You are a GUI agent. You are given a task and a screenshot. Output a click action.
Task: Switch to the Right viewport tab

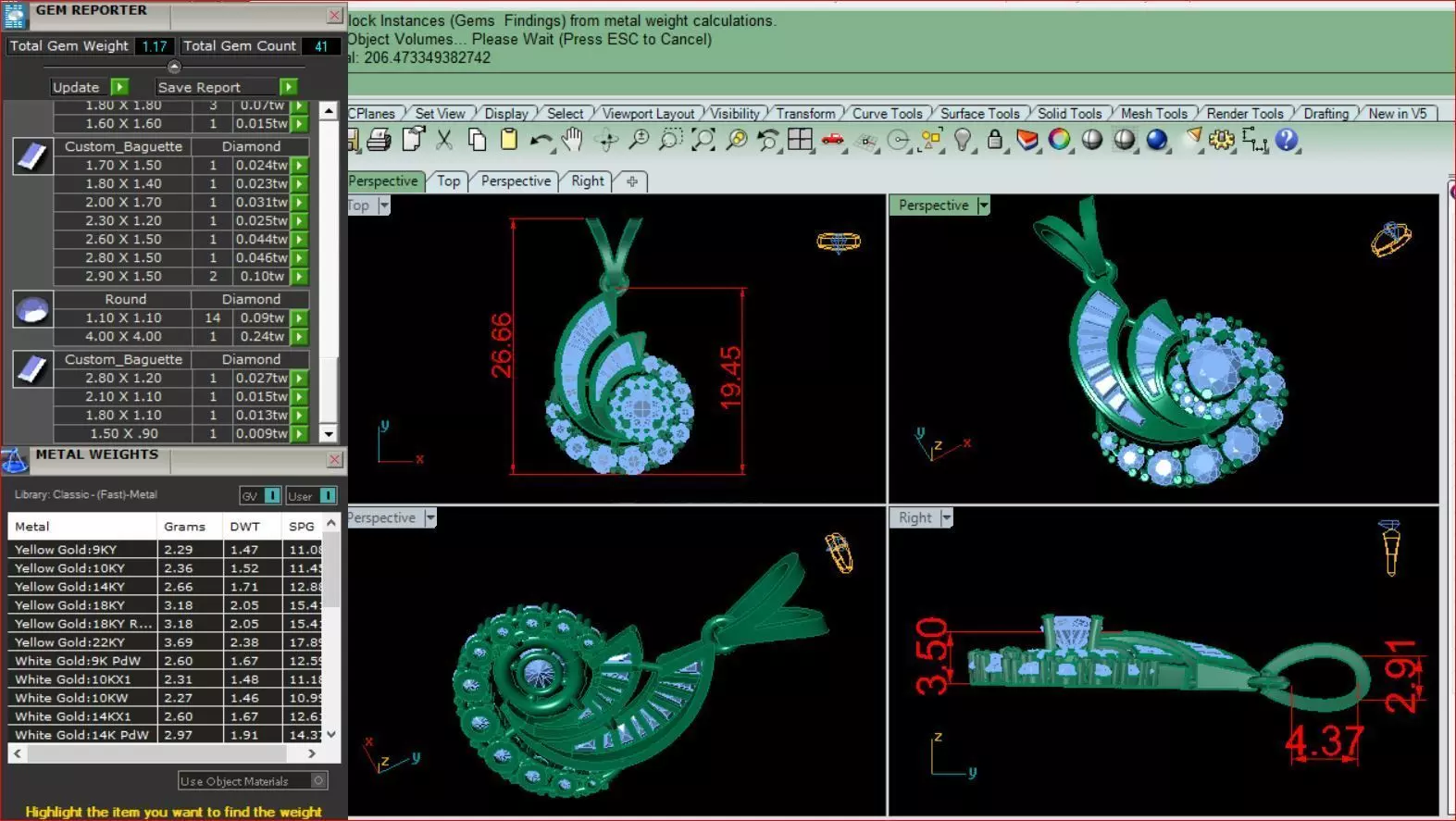tap(587, 181)
